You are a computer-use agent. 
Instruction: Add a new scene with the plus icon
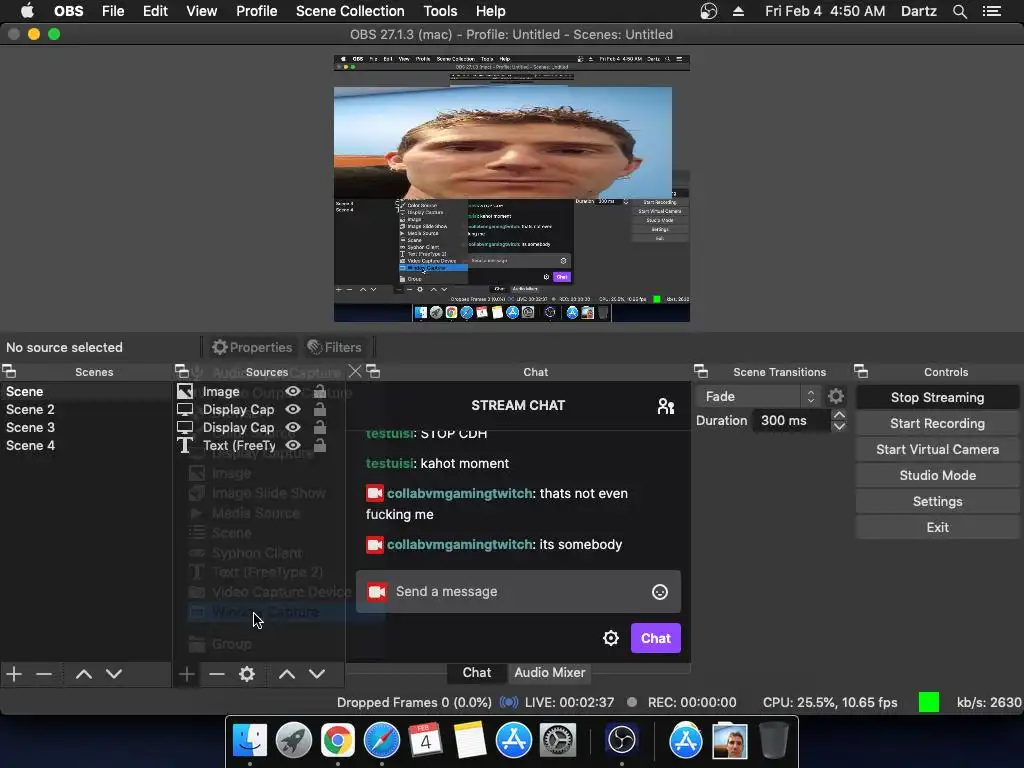(14, 674)
